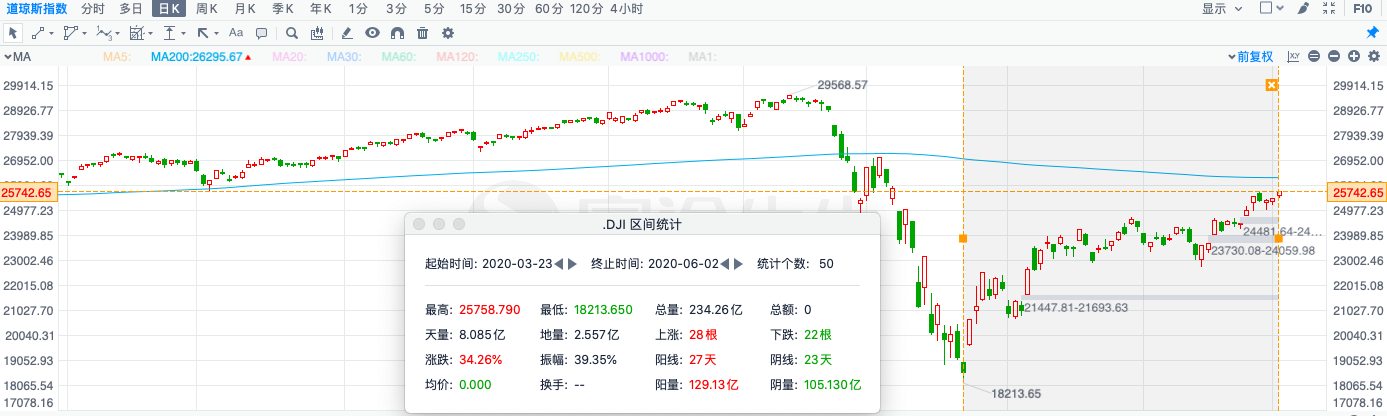Move start date 2020-03-23 earlier

tap(559, 264)
